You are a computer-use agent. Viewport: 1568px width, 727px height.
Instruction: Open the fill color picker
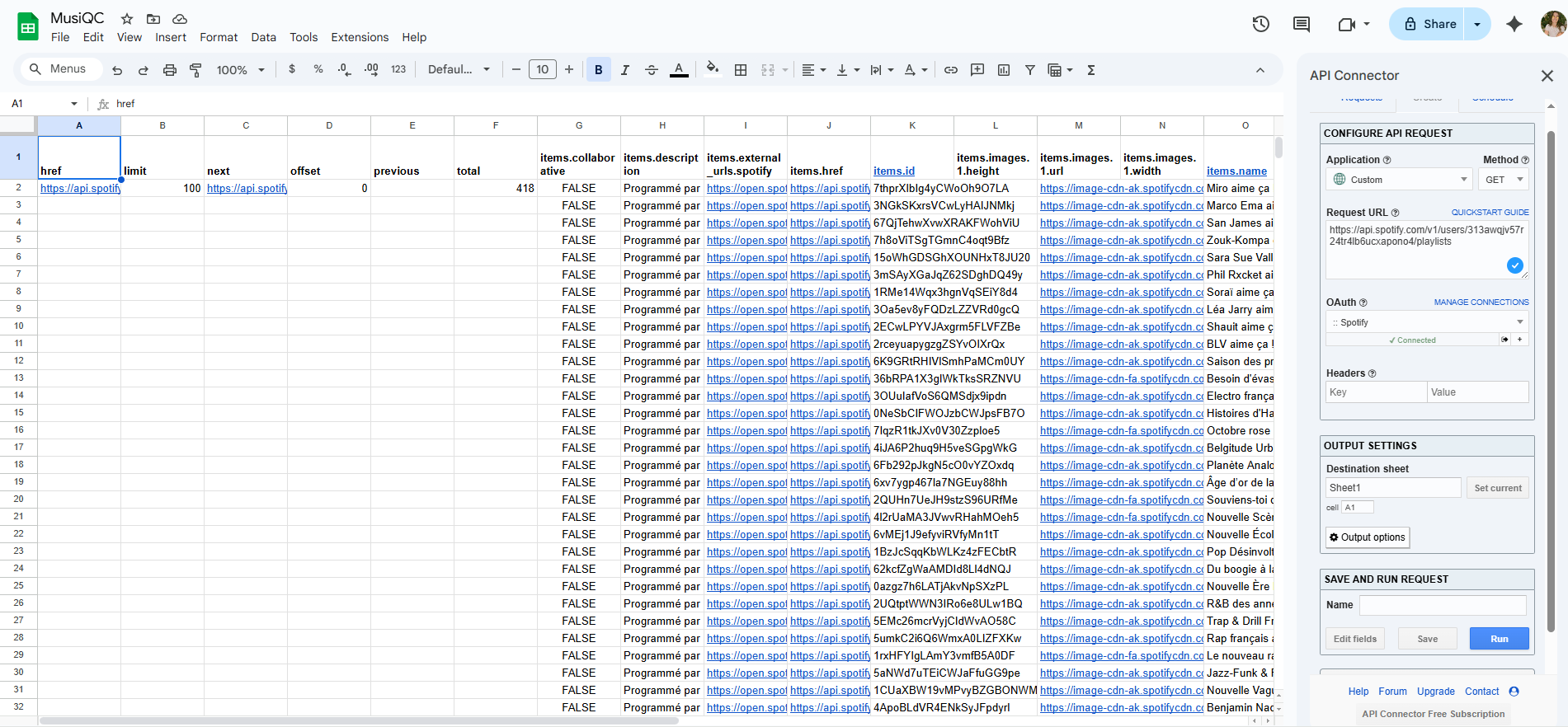[713, 70]
